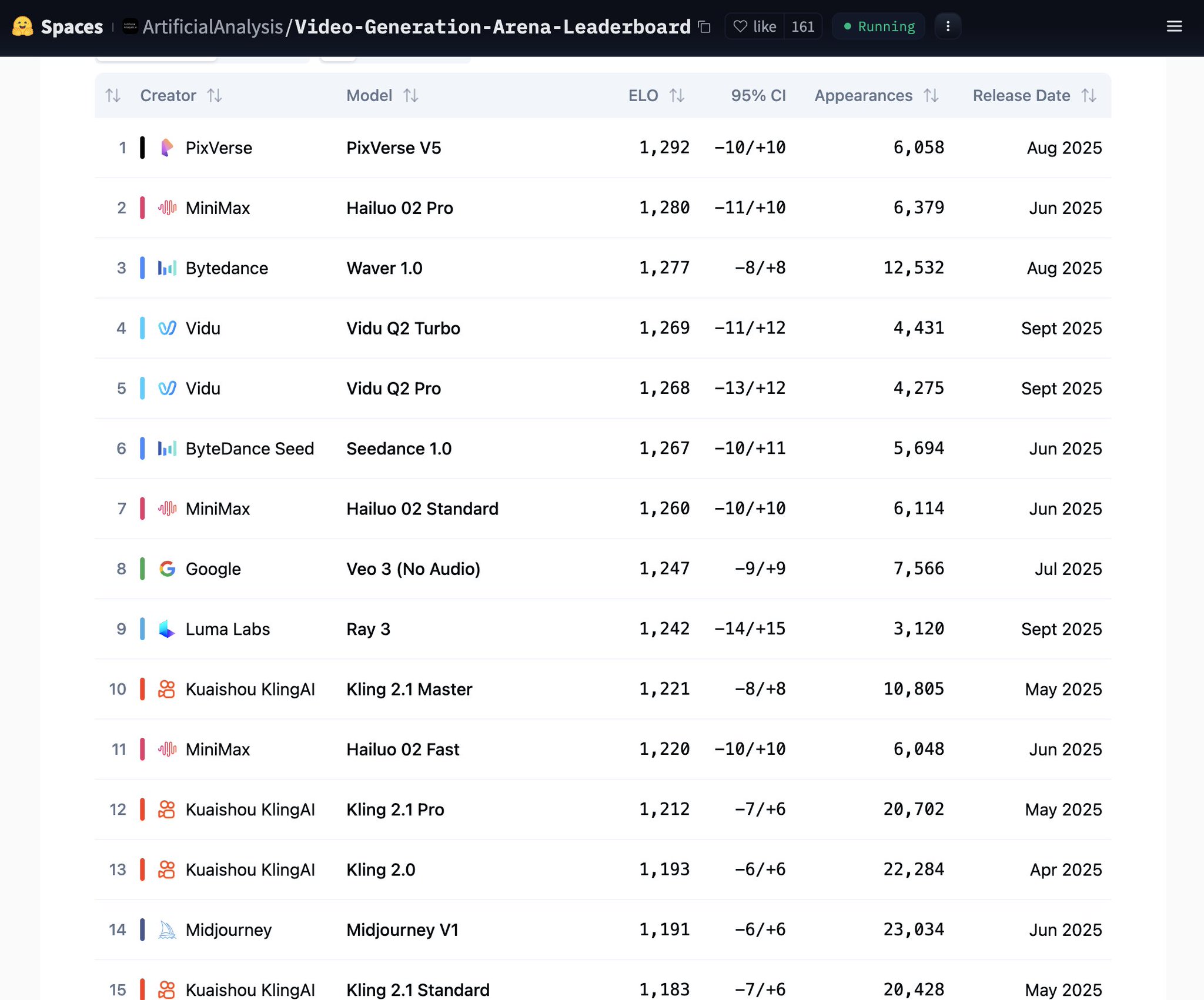Click the ByteDance Seed creator name
The height and width of the screenshot is (1000, 1204).
pyautogui.click(x=250, y=449)
